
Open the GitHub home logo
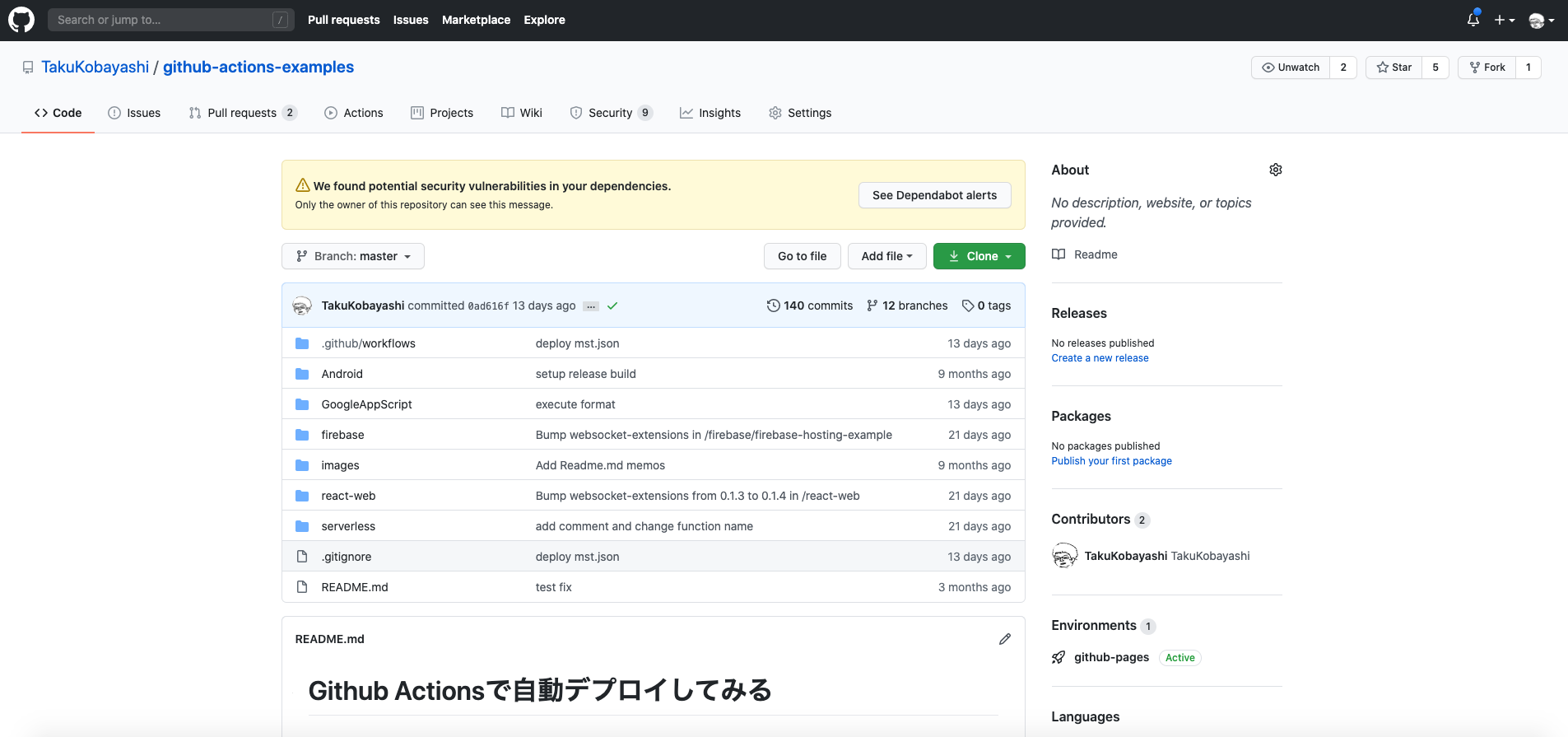(21, 20)
